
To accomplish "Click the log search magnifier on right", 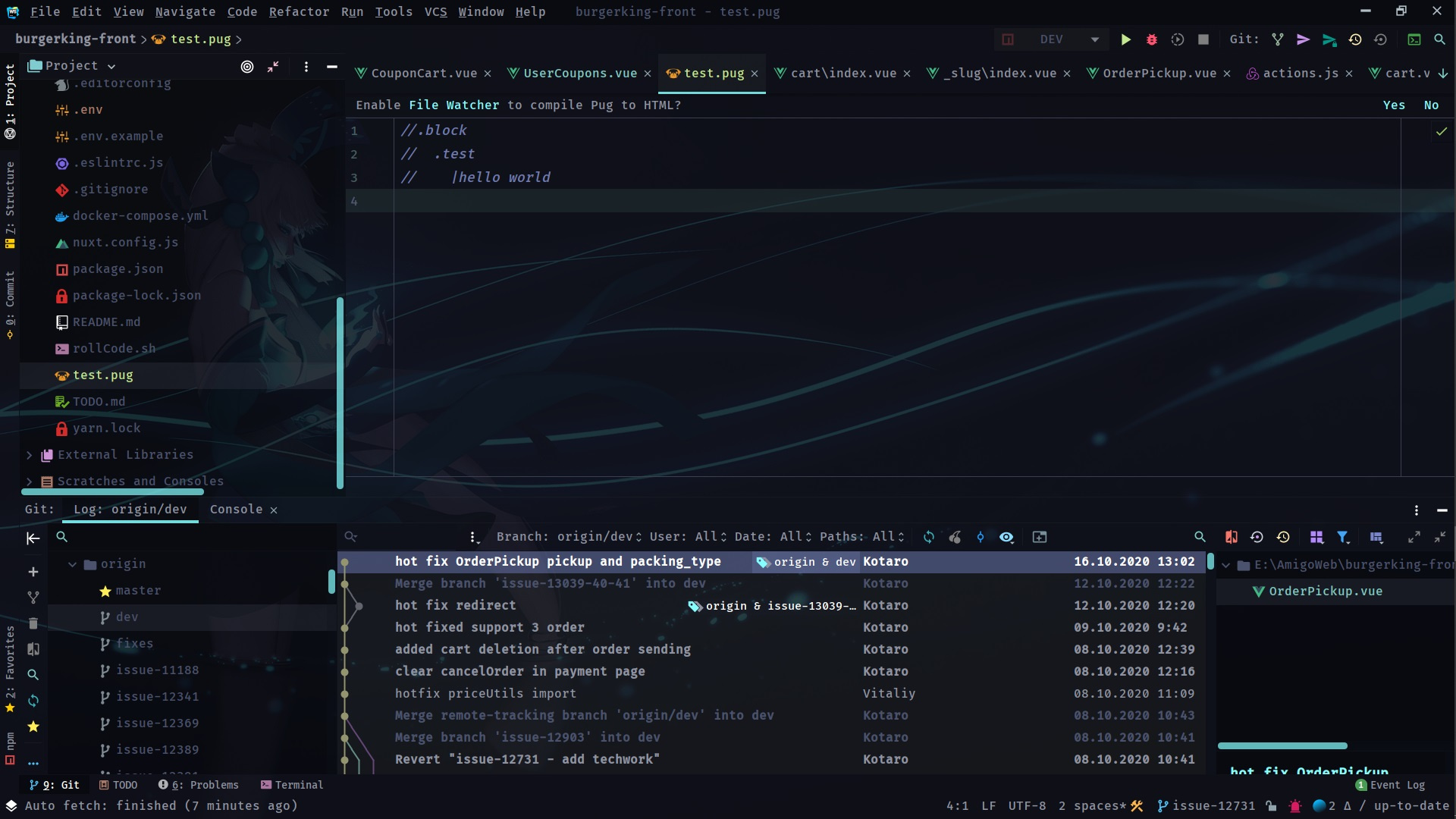I will coord(1200,537).
